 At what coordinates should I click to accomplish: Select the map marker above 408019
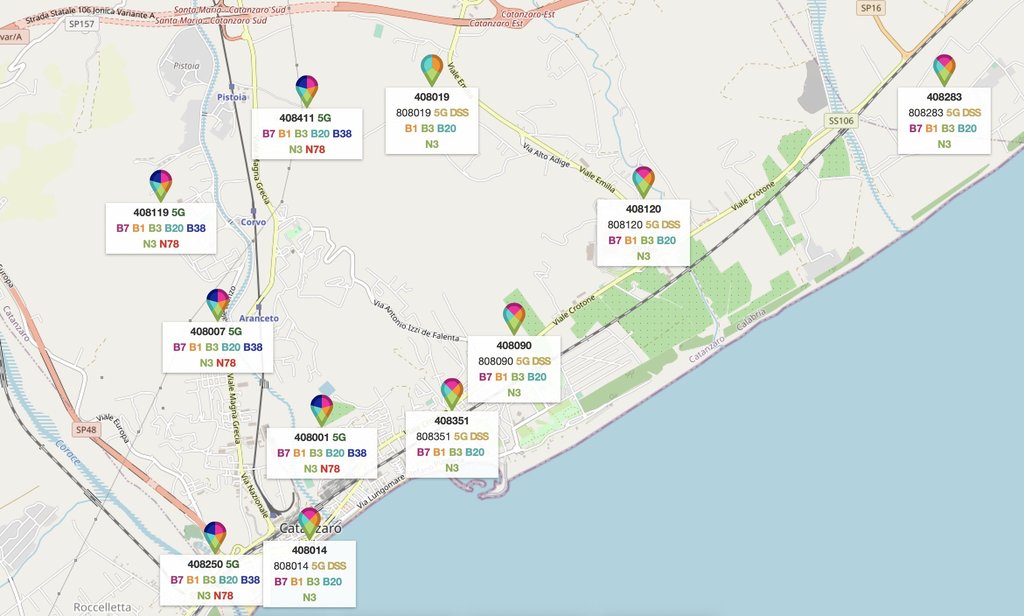pyautogui.click(x=432, y=69)
